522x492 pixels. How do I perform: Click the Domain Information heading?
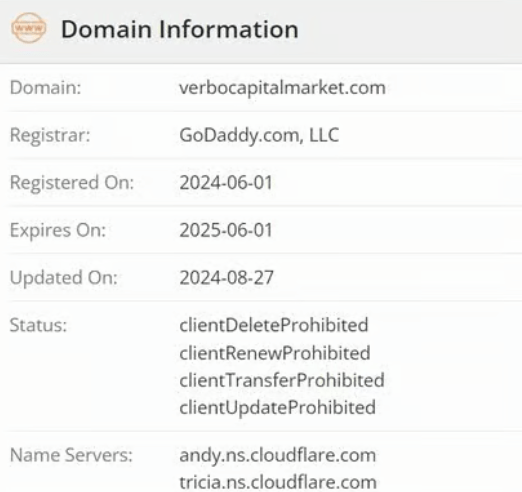[180, 29]
